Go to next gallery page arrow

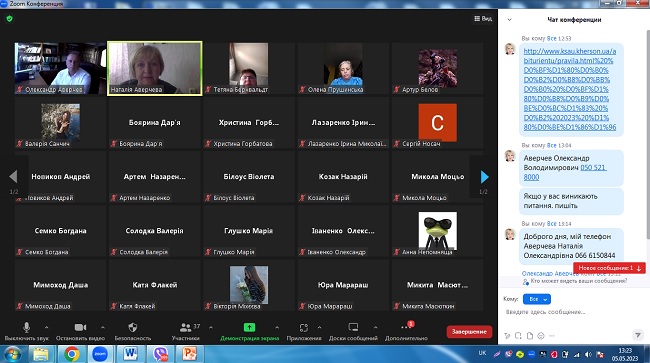coord(484,177)
